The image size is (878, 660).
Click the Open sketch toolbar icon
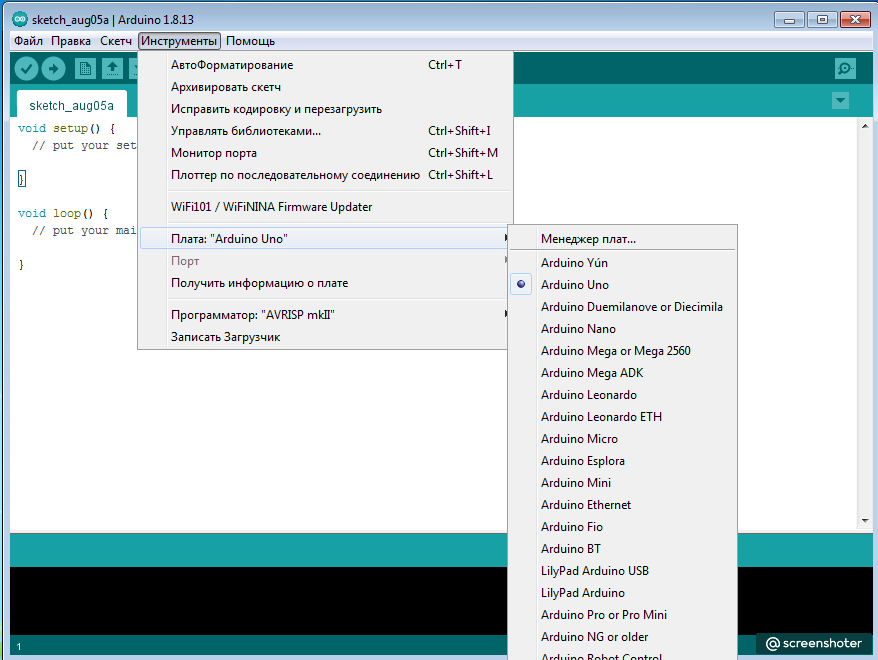pos(112,68)
